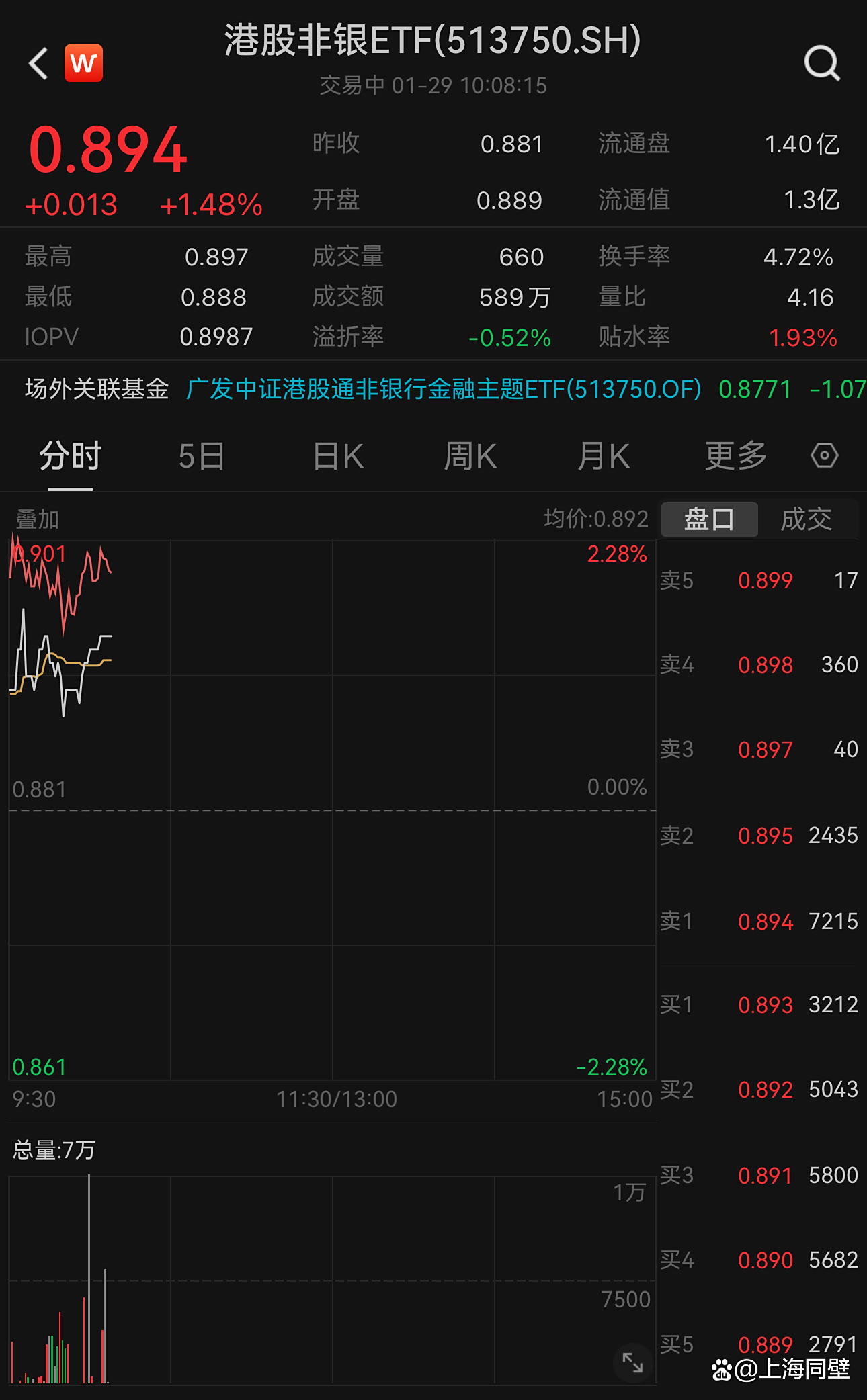Screen dimensions: 867x1400
Task: Tap the 买2 row at 0.892
Action: (759, 1090)
